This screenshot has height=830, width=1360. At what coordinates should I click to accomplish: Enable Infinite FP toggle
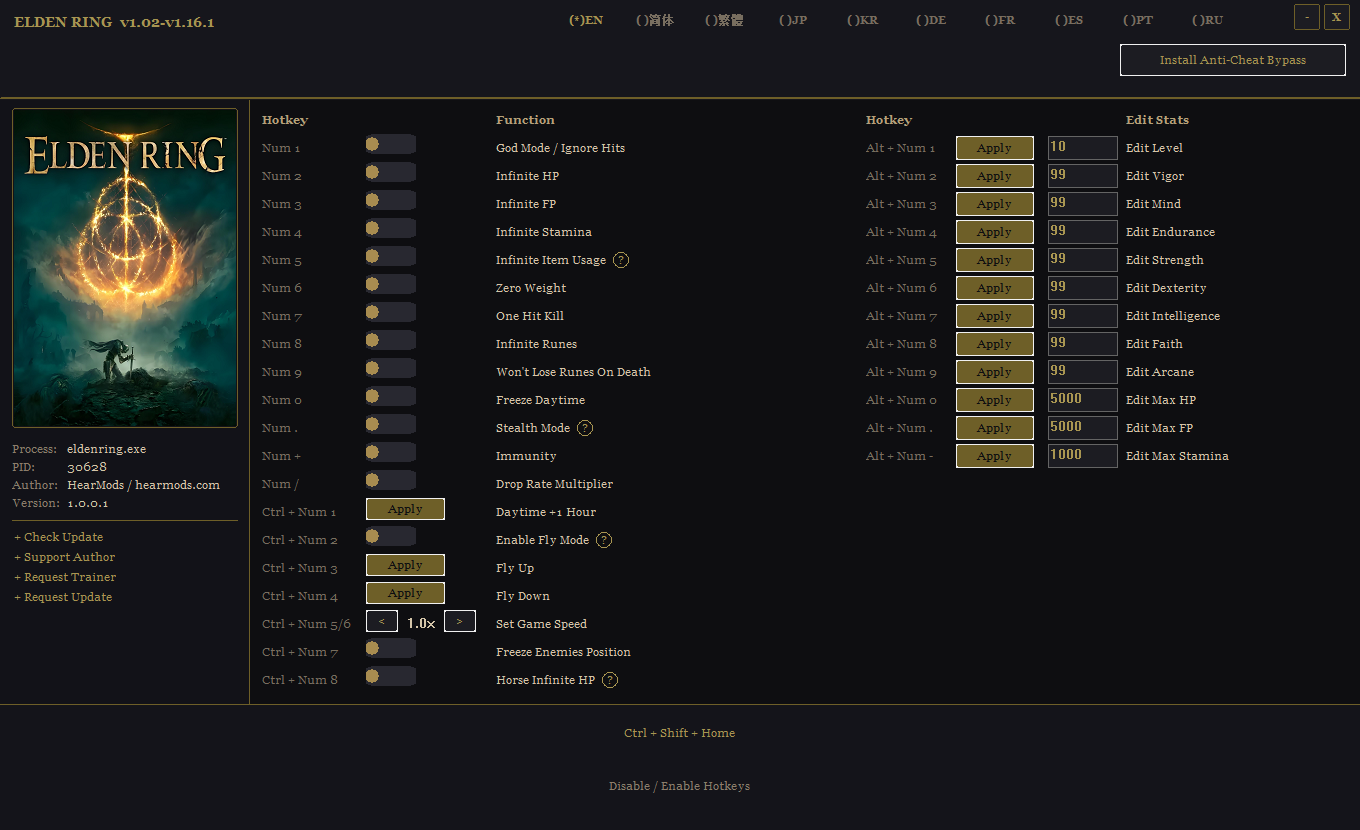pyautogui.click(x=390, y=201)
